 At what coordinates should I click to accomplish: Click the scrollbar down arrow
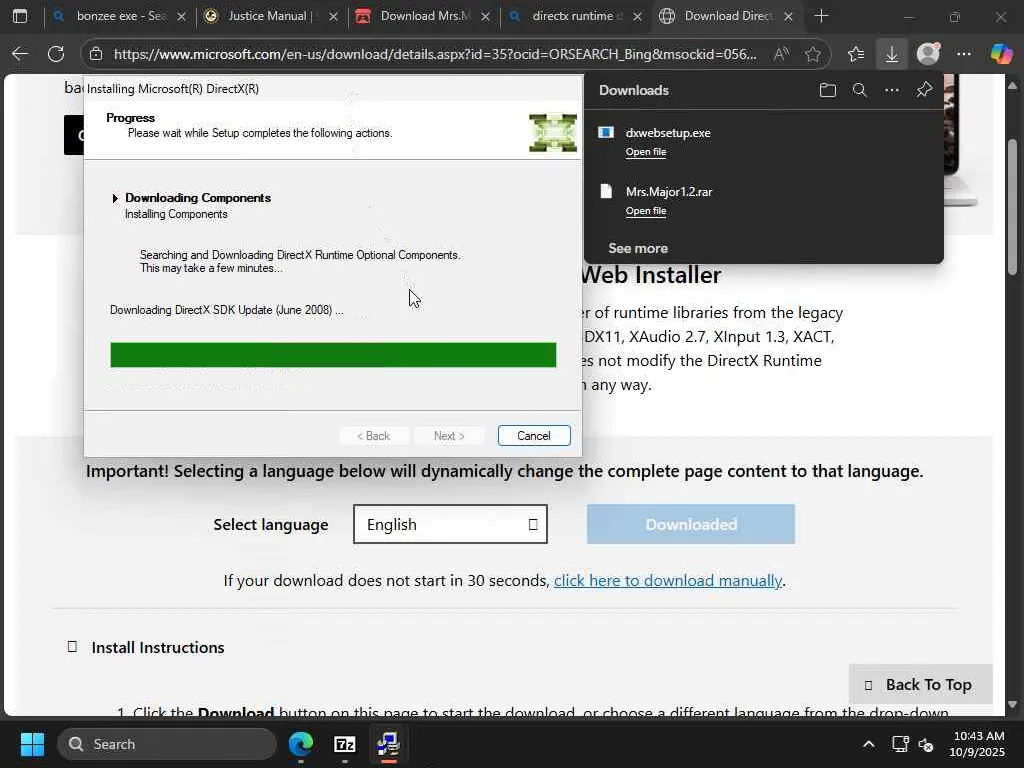pos(1012,705)
